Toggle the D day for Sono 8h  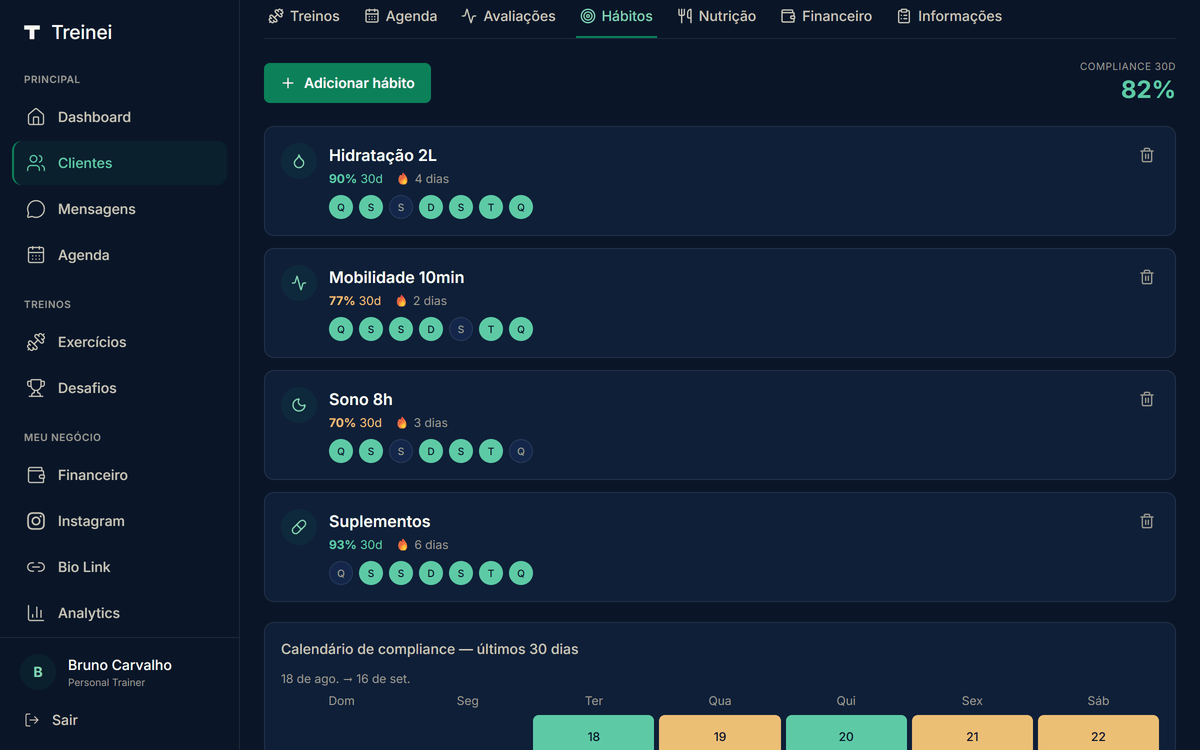[x=431, y=451]
